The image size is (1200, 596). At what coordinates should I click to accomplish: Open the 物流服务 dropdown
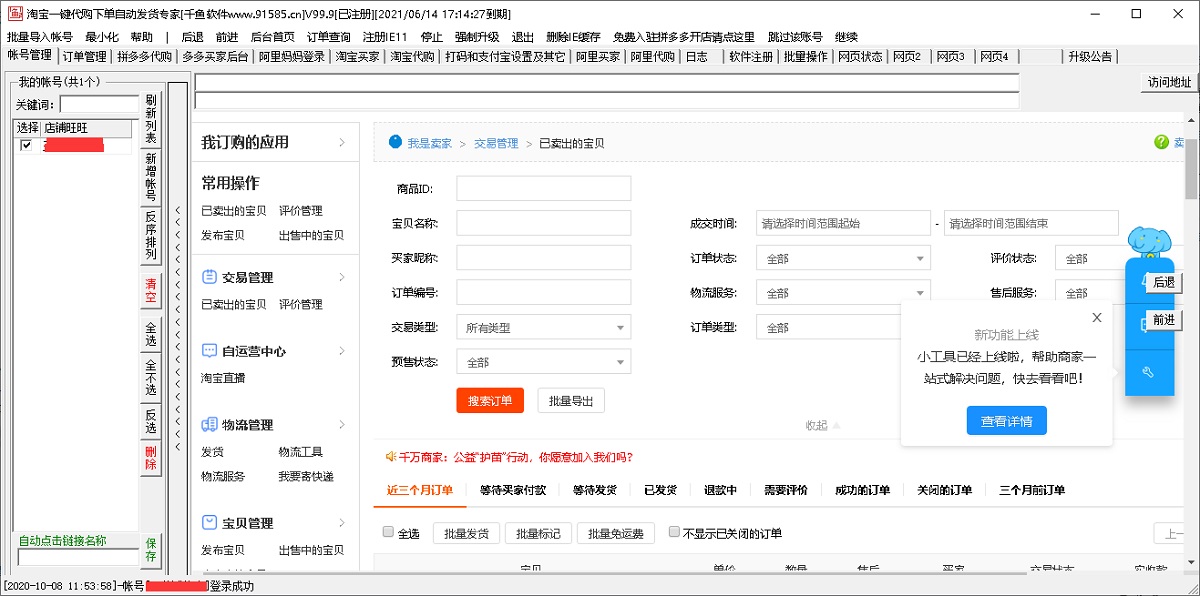(844, 293)
